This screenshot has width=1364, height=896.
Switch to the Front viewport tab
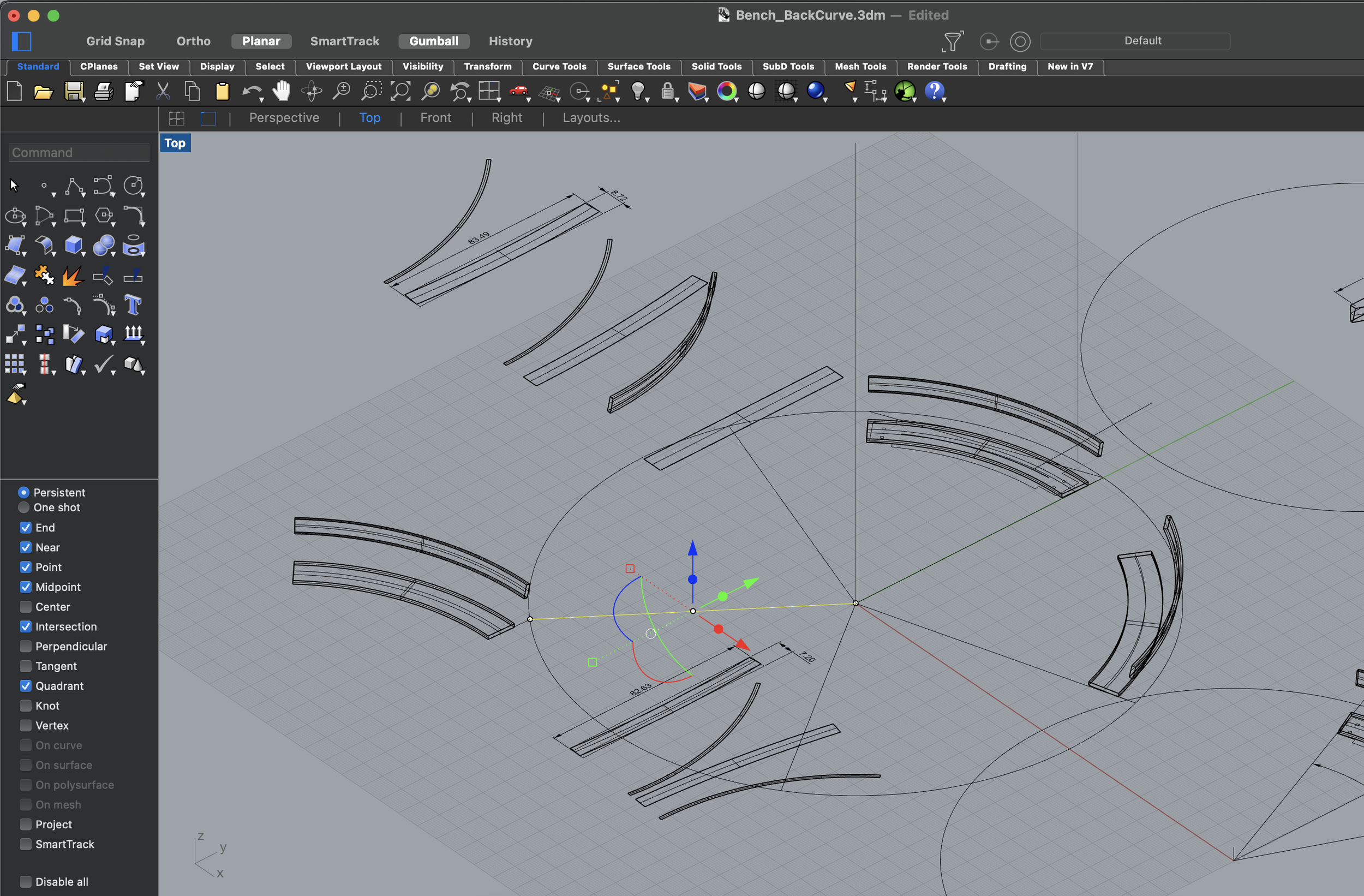coord(435,118)
